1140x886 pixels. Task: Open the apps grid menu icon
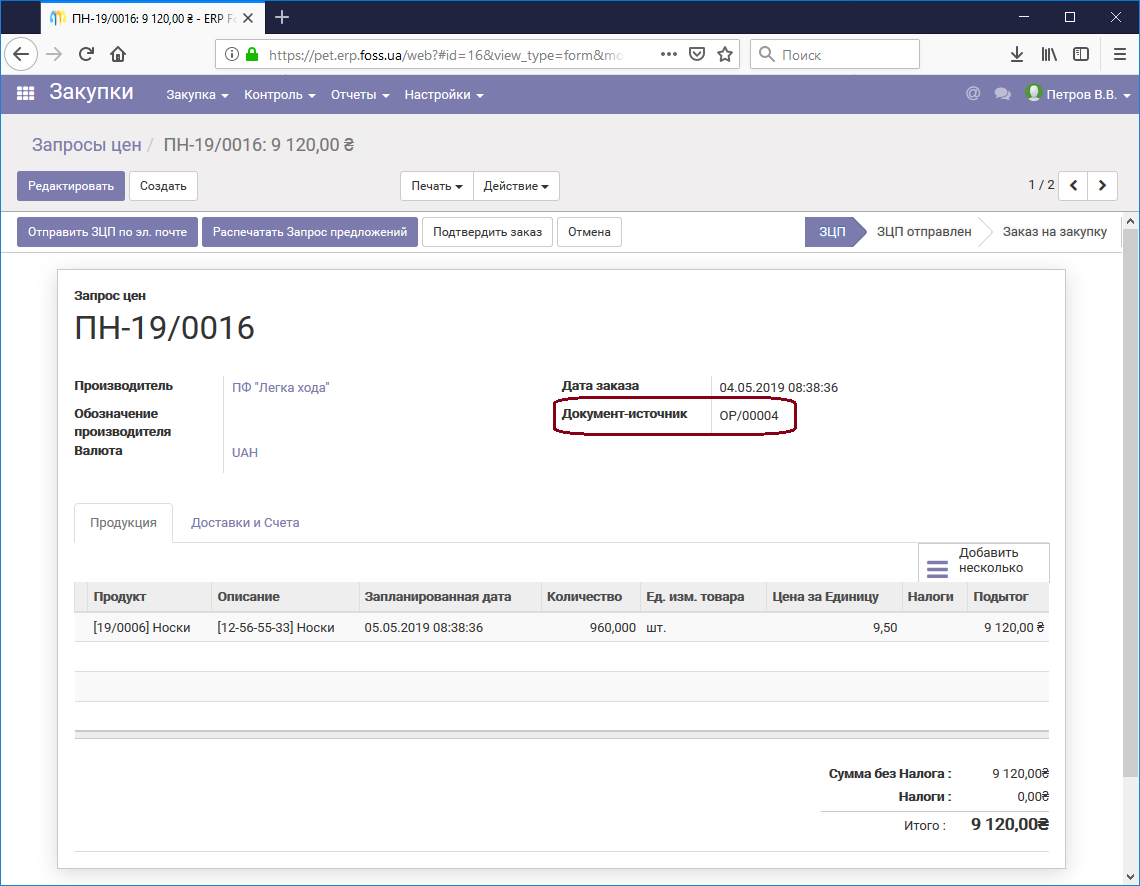[x=25, y=94]
